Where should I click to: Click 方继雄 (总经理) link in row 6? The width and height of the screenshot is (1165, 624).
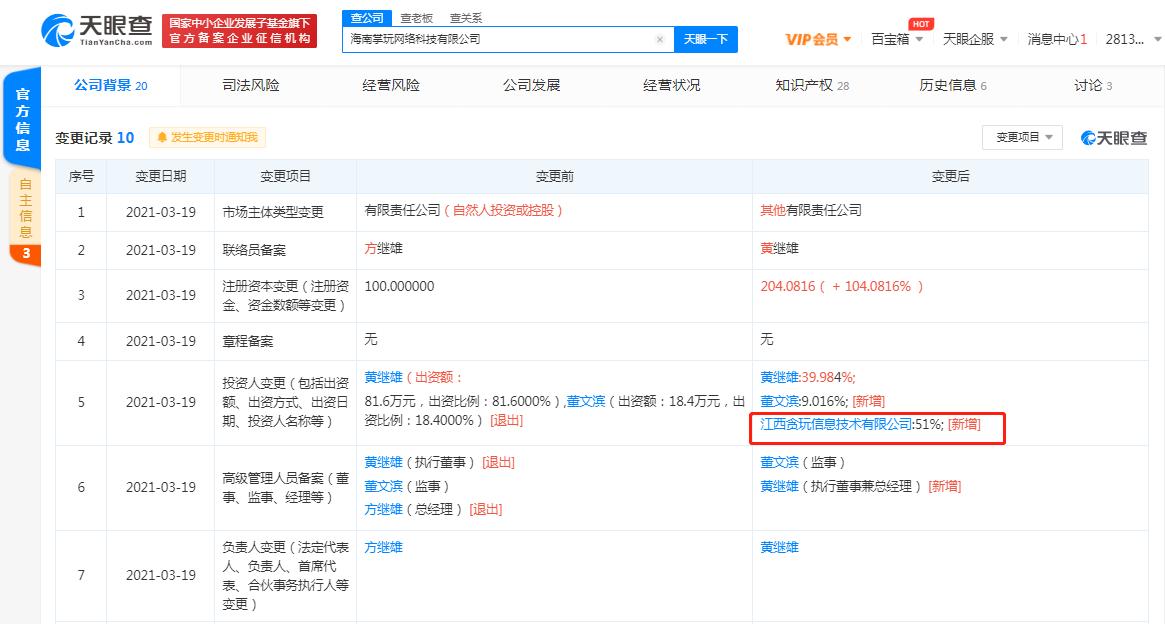click(383, 509)
